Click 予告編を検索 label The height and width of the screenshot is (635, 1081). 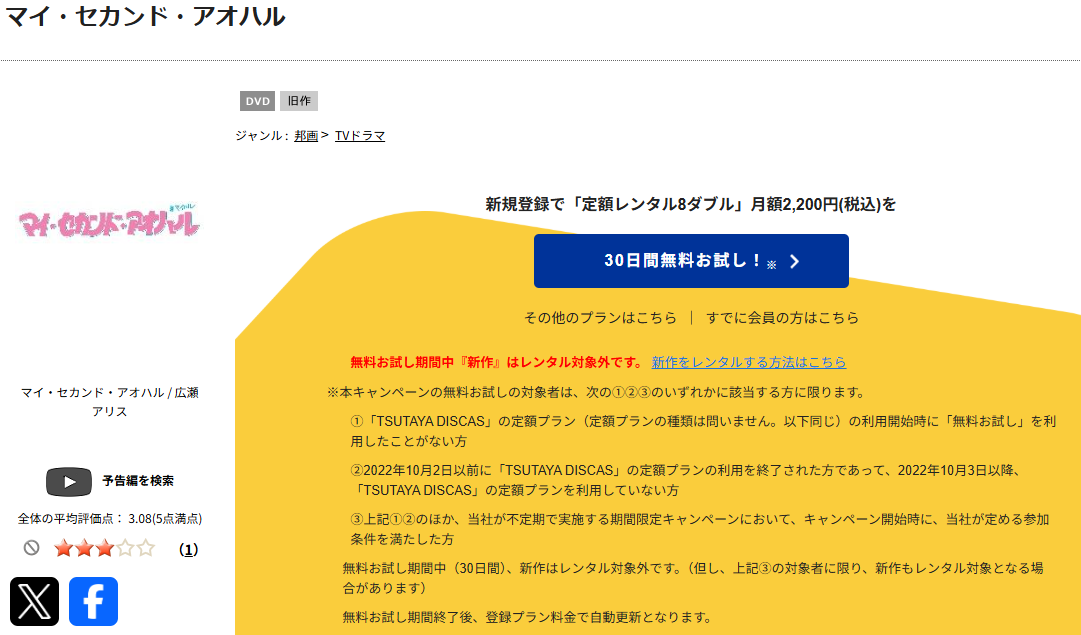138,481
